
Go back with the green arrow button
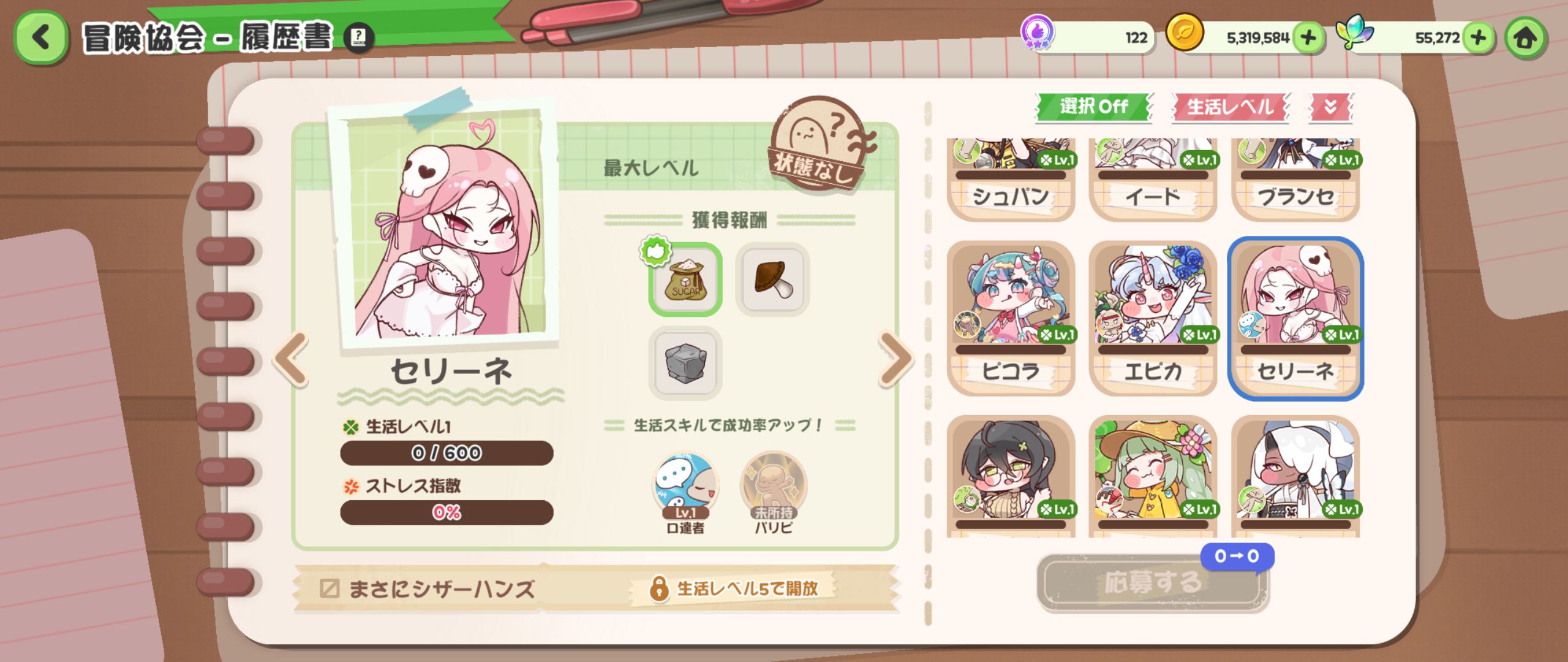[40, 37]
